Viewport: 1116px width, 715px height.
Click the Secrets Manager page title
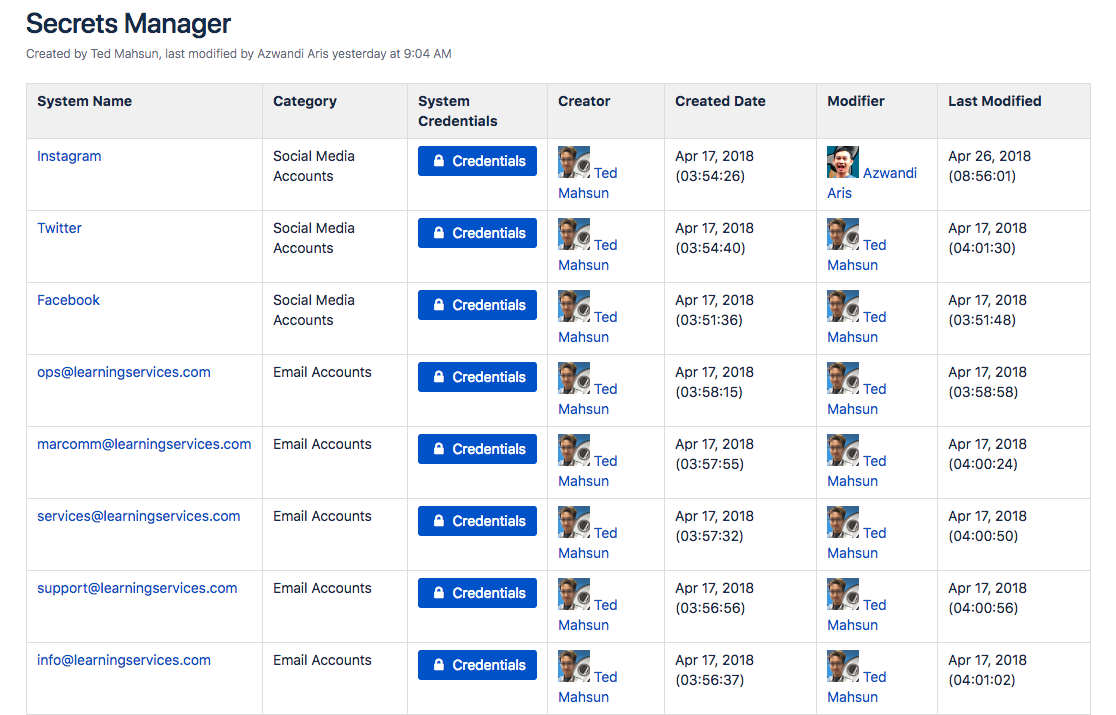(129, 23)
